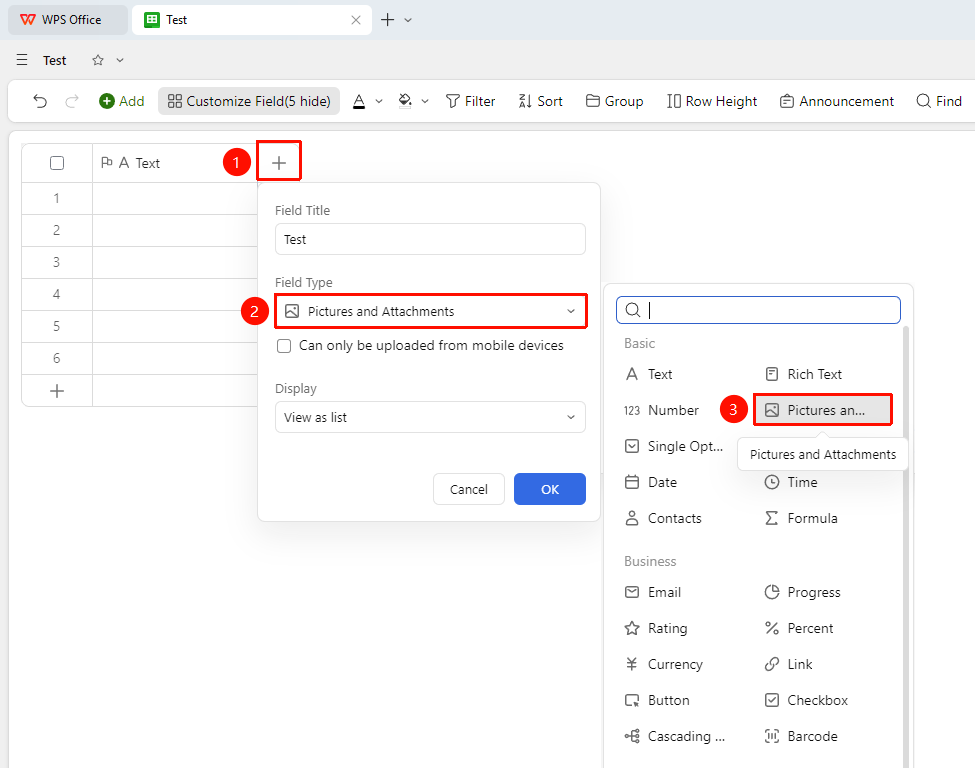This screenshot has height=768, width=975.
Task: Choose the Progress field type
Action: [802, 592]
